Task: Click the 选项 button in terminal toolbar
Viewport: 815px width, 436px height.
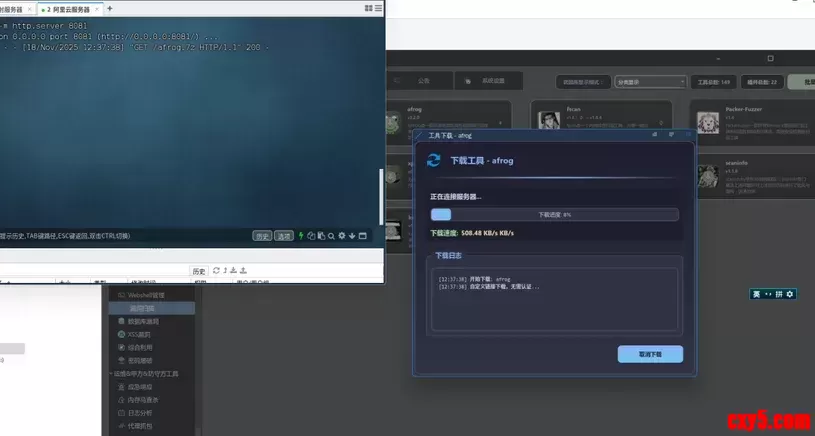Action: point(285,236)
